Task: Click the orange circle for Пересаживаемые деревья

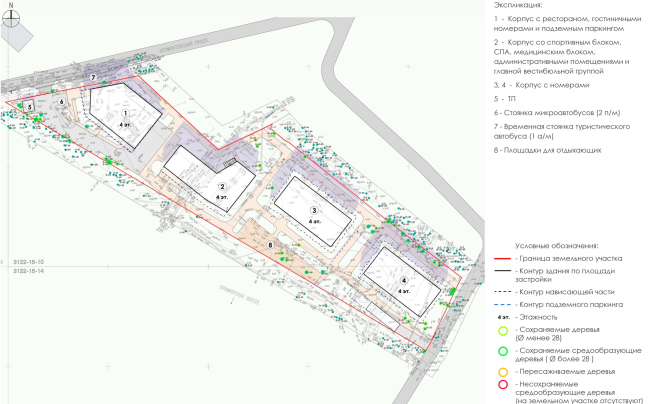Action: coord(504,367)
